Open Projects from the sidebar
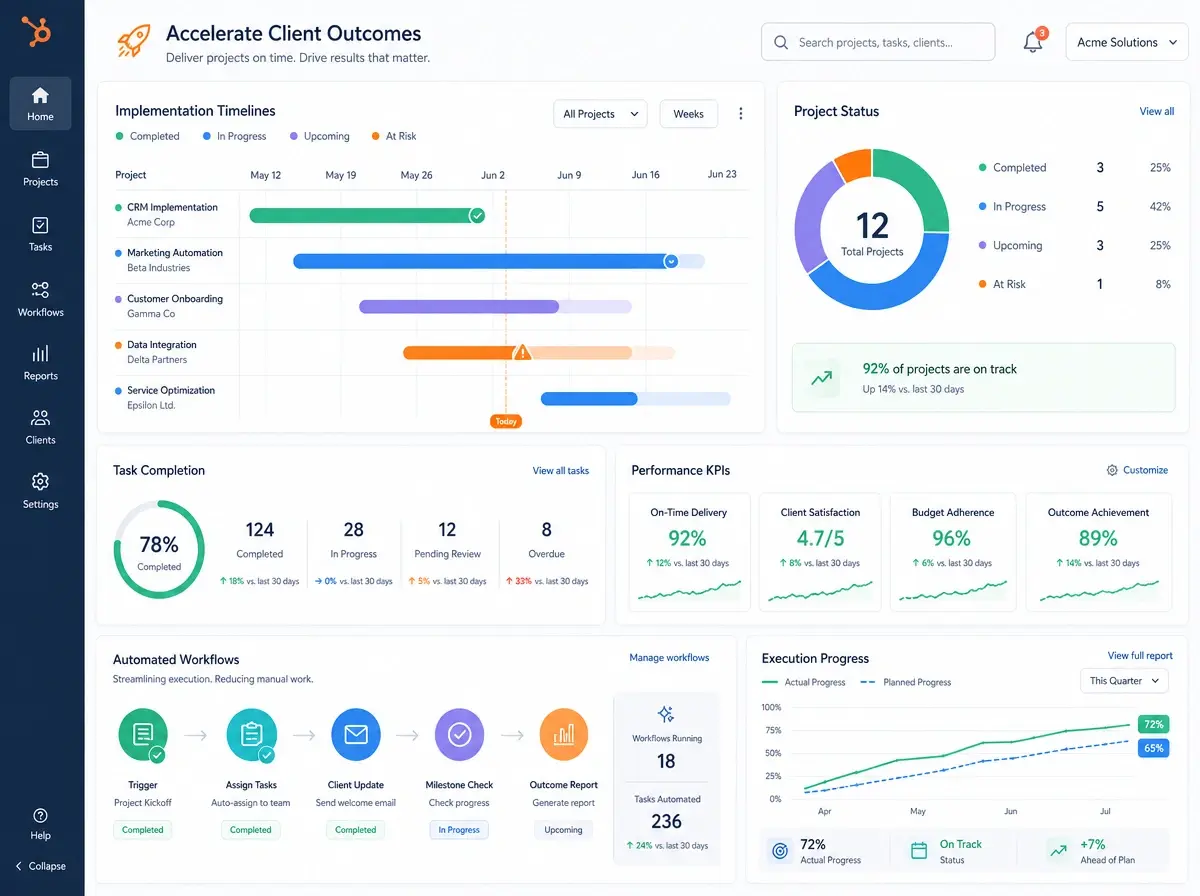The image size is (1200, 896). click(x=40, y=169)
